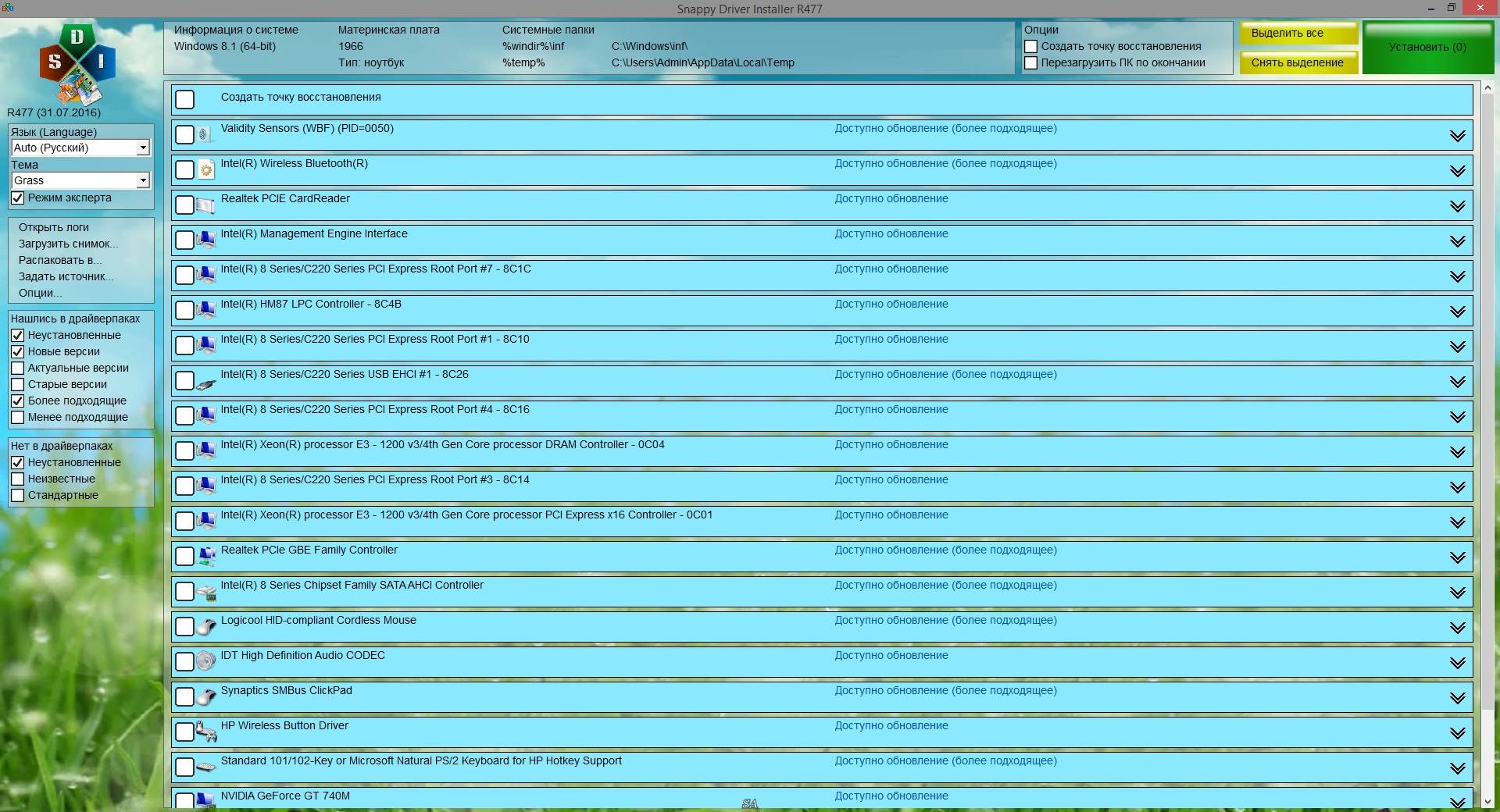Click the fingerprint icon next to Validity Sensors
The image size is (1500, 812).
[205, 134]
